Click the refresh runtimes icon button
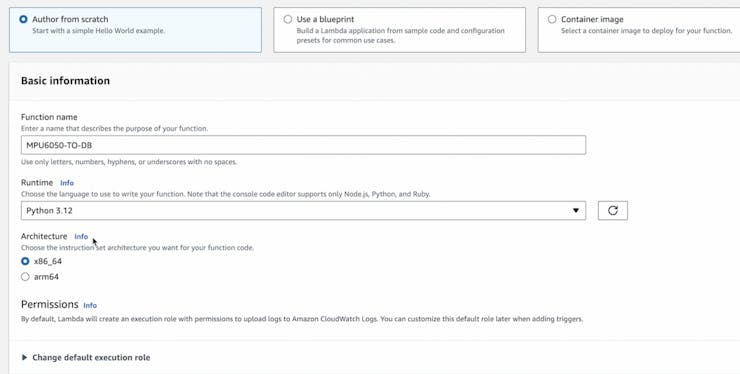Viewport: 740px width, 374px height. click(x=613, y=211)
